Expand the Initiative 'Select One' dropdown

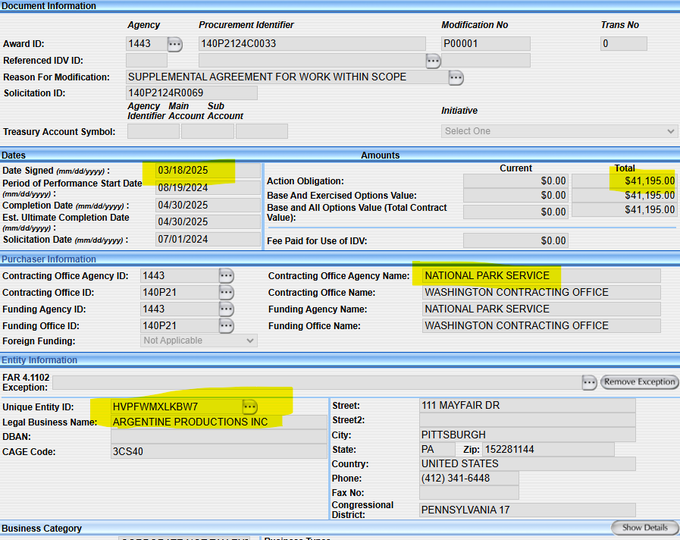click(559, 131)
